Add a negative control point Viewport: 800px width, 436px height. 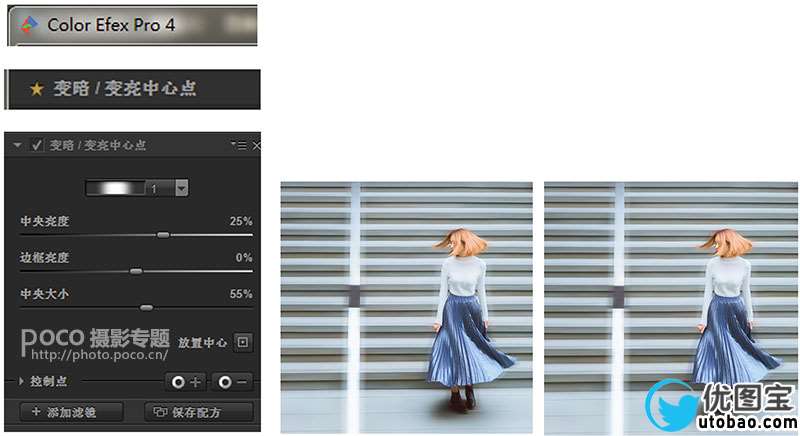tap(232, 382)
